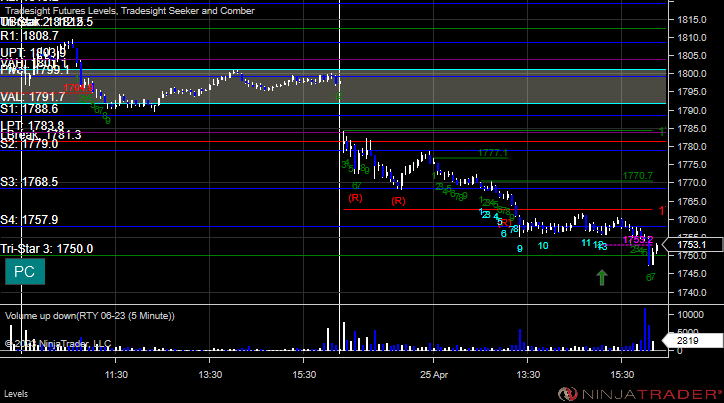
Task: Click the VAL: 1791.7 level label
Action: pos(33,97)
